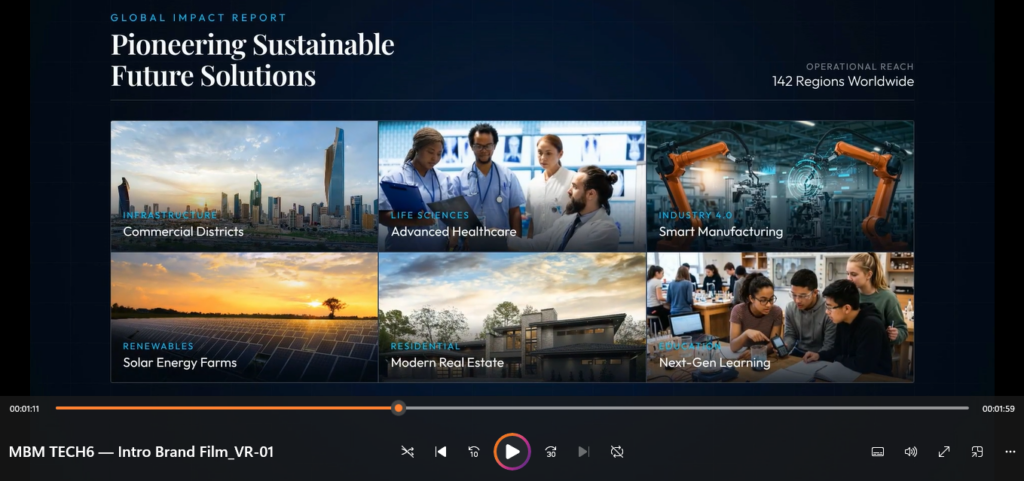Toggle repeat mode
1024x481 pixels.
click(617, 452)
